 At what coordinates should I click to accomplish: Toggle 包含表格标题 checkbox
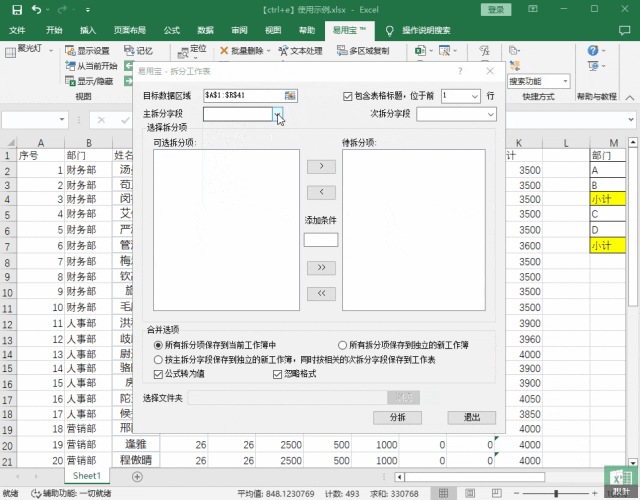click(x=347, y=96)
